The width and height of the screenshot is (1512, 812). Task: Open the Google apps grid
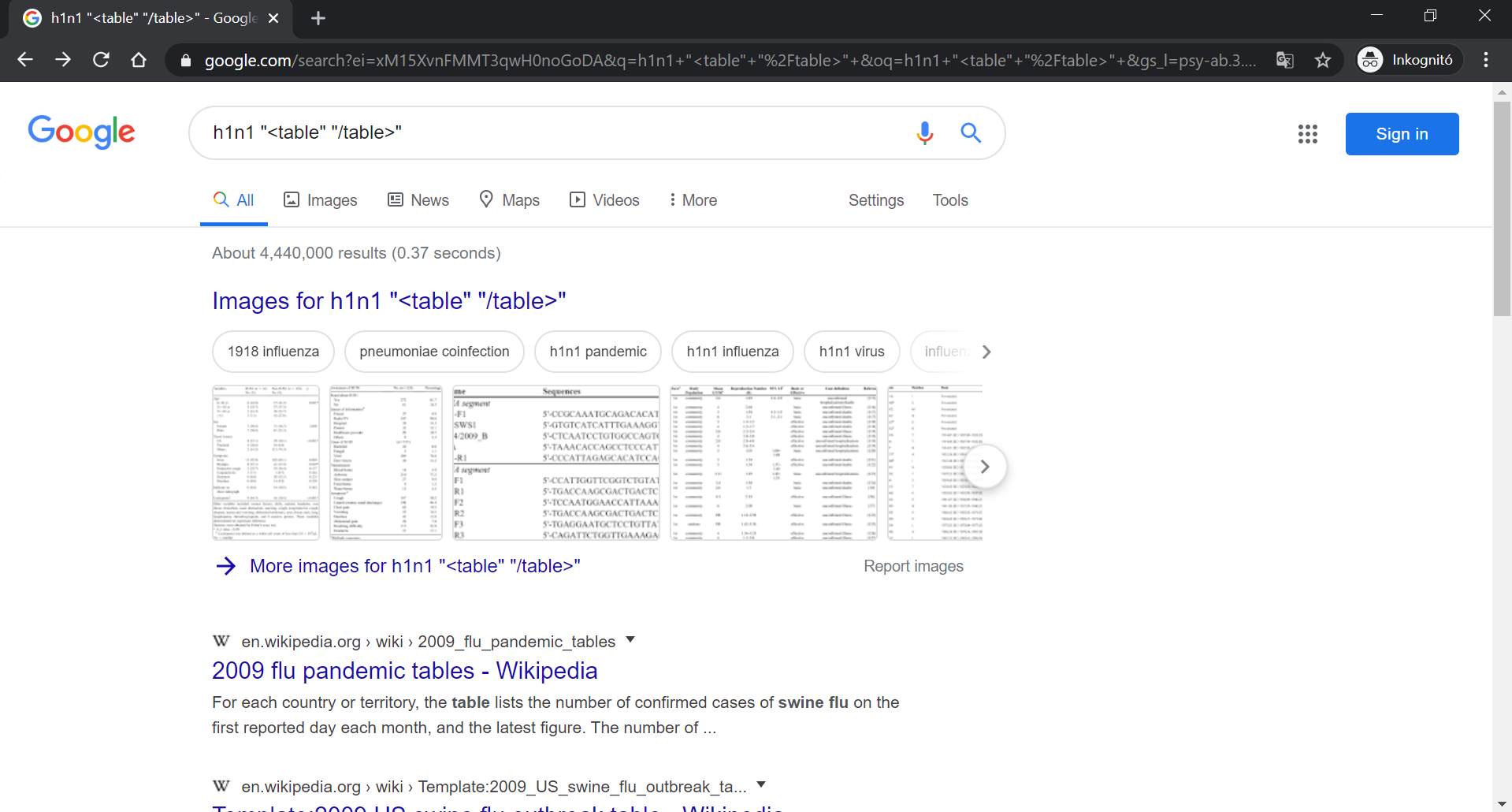pyautogui.click(x=1308, y=134)
